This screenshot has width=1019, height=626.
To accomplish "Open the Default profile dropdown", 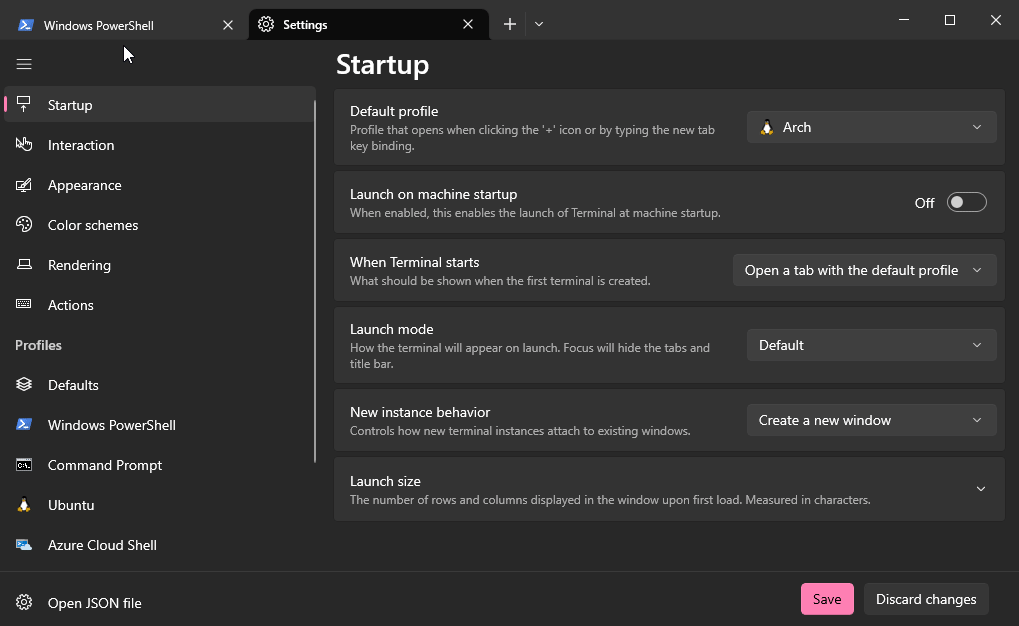I will [871, 127].
